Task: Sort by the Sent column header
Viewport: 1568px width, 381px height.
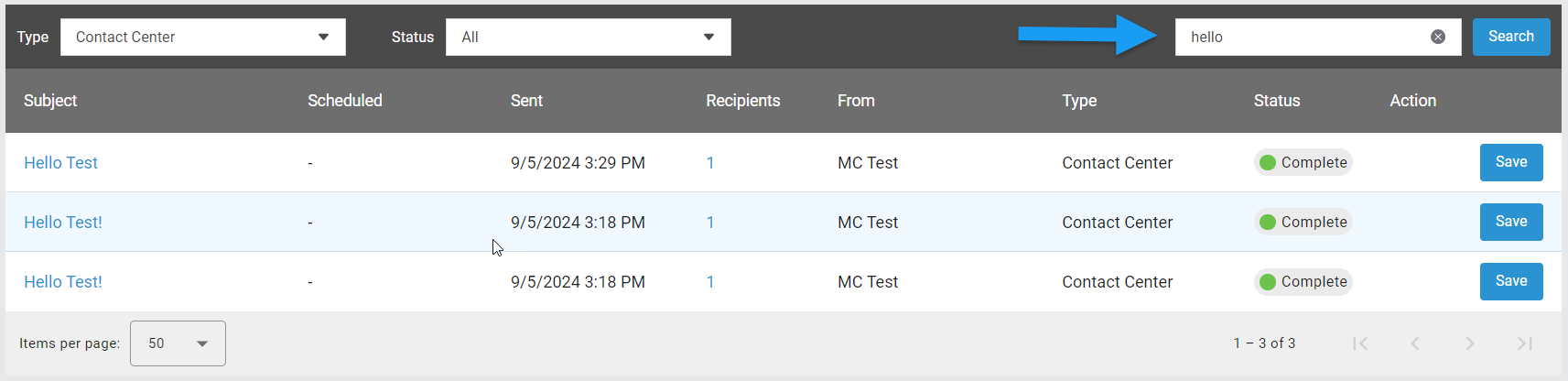Action: 526,101
